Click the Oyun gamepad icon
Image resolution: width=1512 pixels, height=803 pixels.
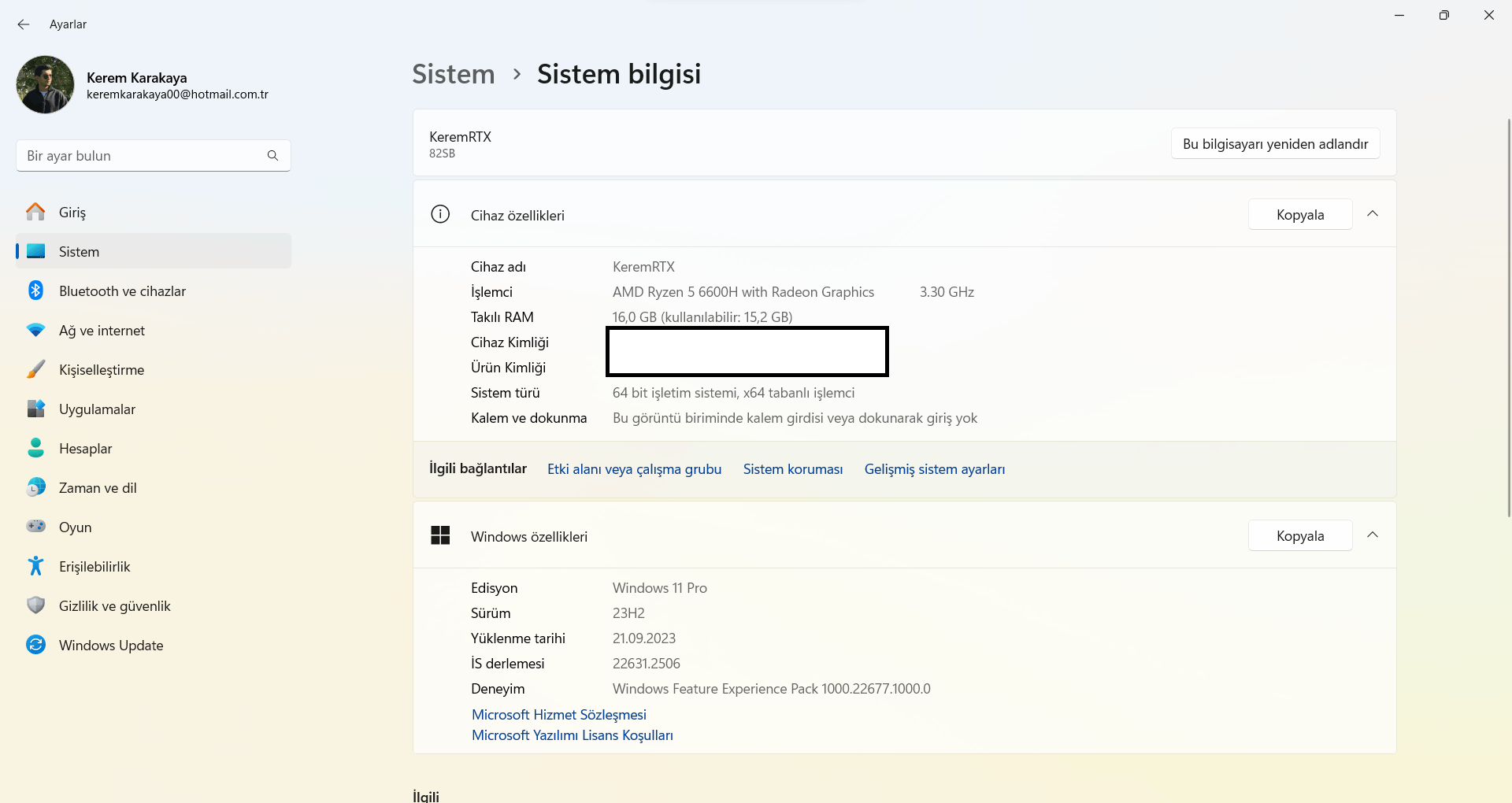coord(35,527)
